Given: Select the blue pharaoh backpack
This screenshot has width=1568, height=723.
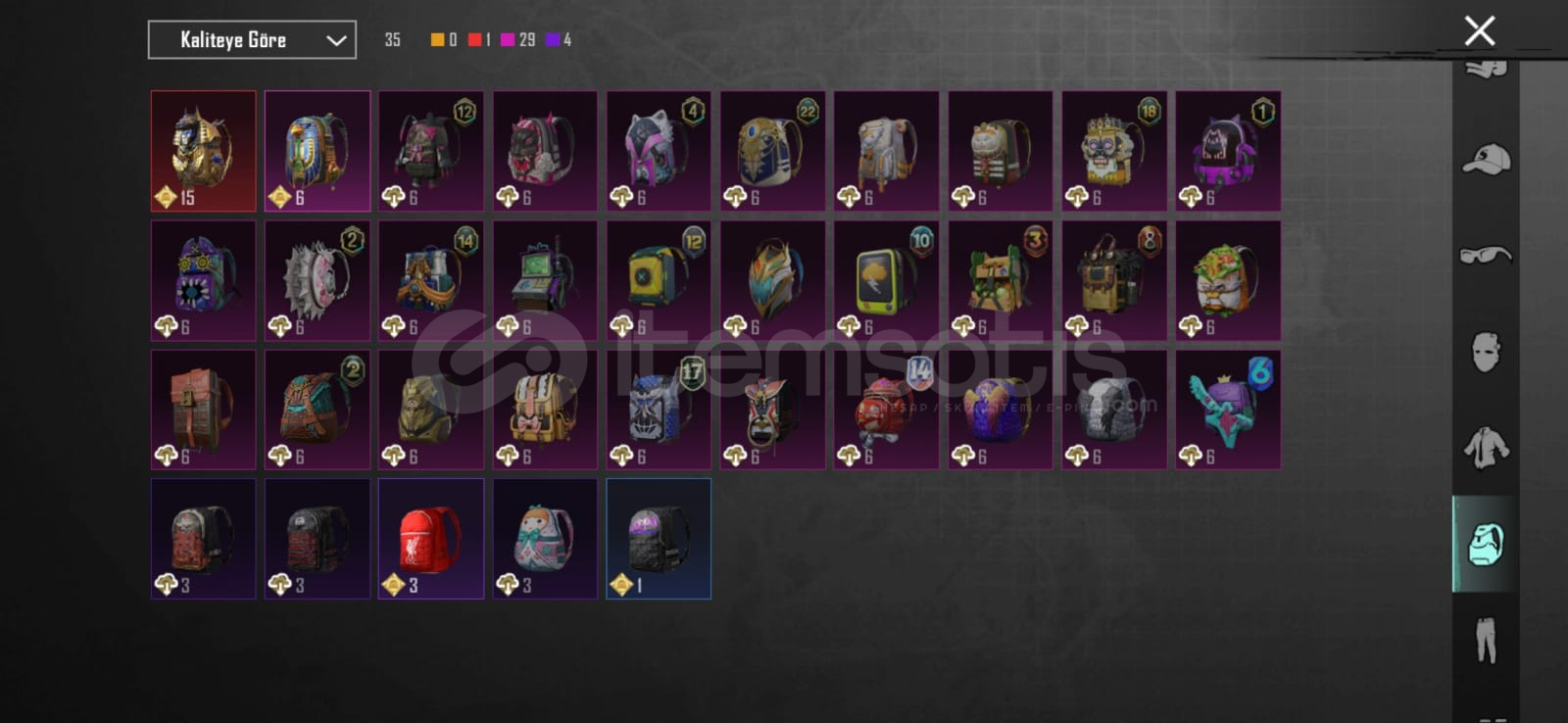Looking at the screenshot, I should [318, 151].
